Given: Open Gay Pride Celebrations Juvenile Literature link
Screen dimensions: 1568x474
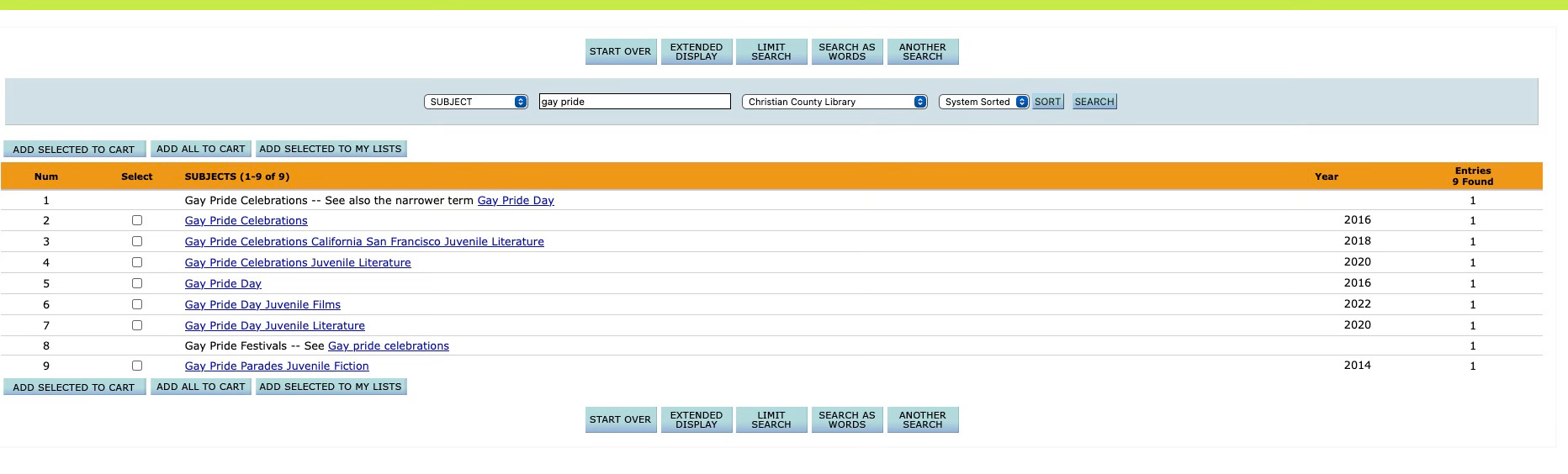Looking at the screenshot, I should 298,262.
